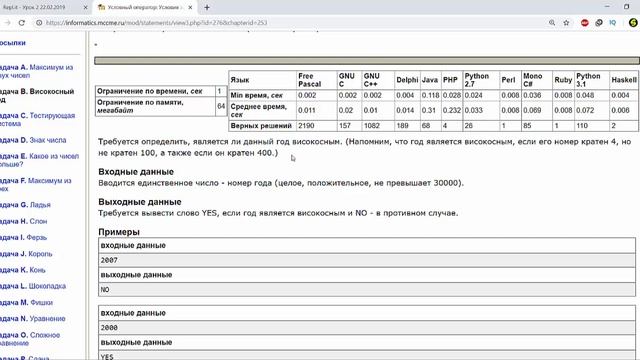Click the extension icon next to adblock
640x360 pixels.
[599, 23]
